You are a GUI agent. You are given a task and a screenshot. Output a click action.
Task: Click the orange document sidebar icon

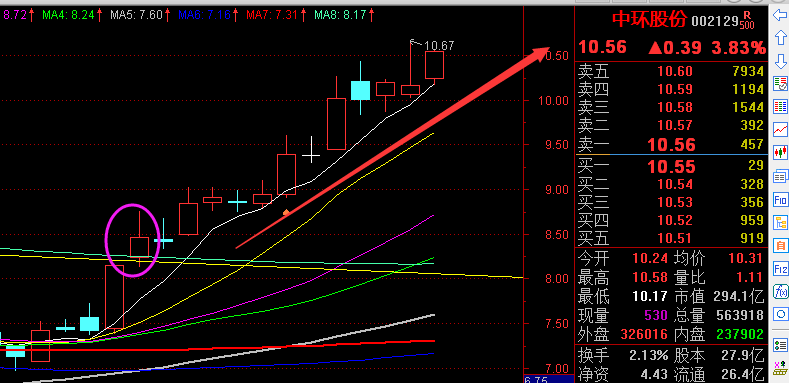pos(780,246)
